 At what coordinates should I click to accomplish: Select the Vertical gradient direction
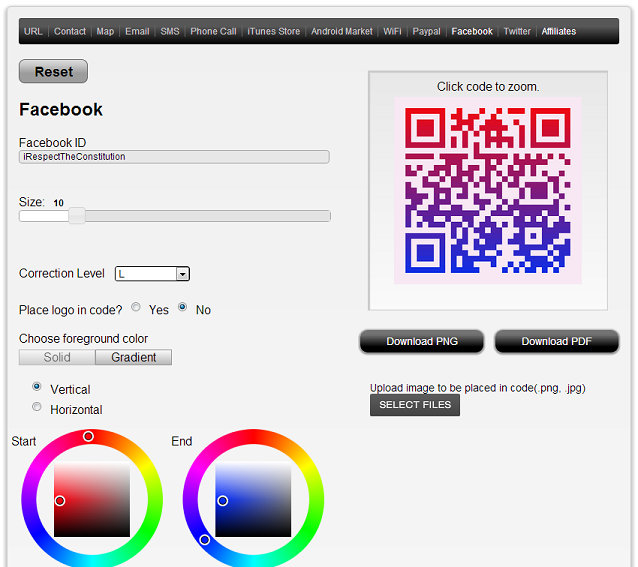[37, 386]
